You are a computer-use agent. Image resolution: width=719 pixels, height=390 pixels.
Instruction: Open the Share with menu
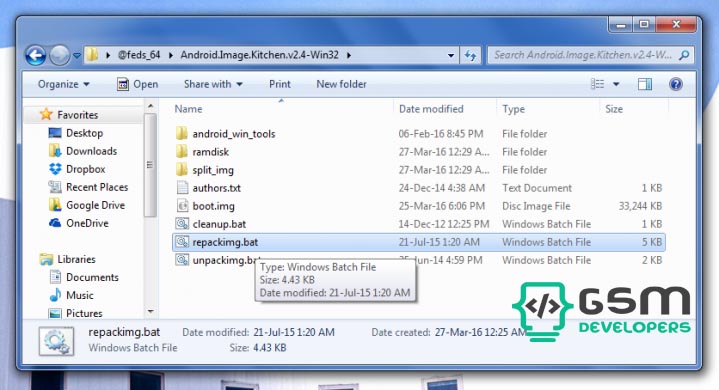[213, 84]
